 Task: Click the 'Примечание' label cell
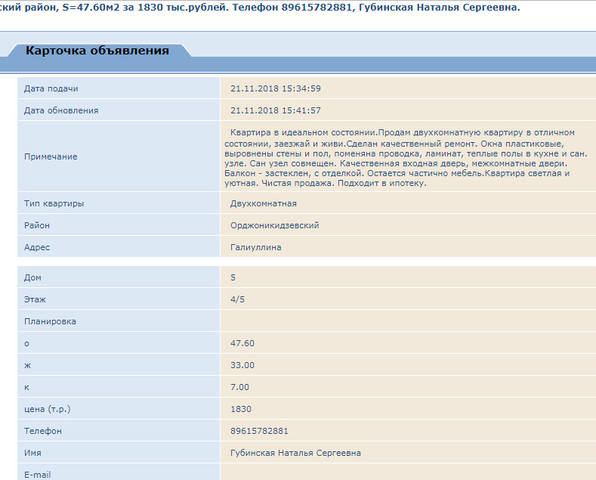(118, 157)
